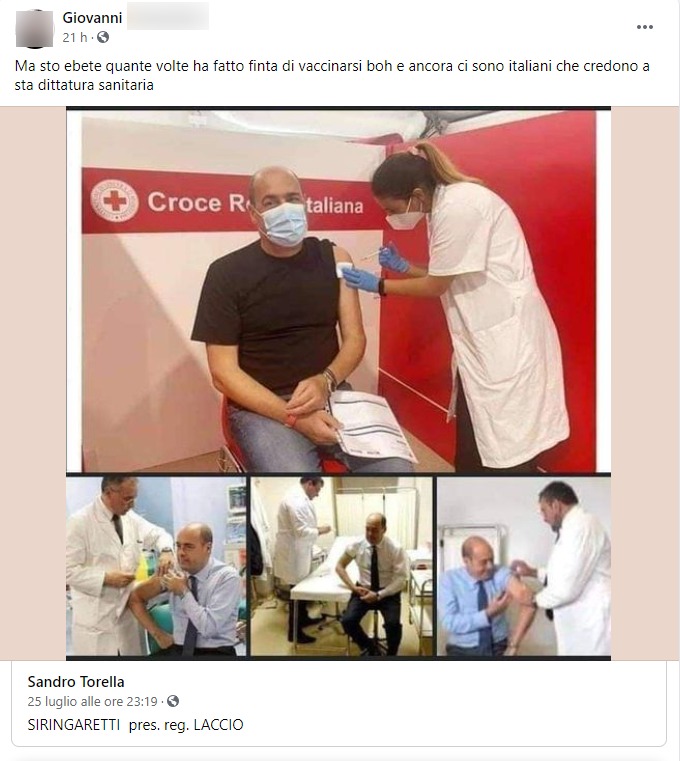Click the post text about dittatura sanitaria
This screenshot has height=761, width=680.
pyautogui.click(x=332, y=75)
